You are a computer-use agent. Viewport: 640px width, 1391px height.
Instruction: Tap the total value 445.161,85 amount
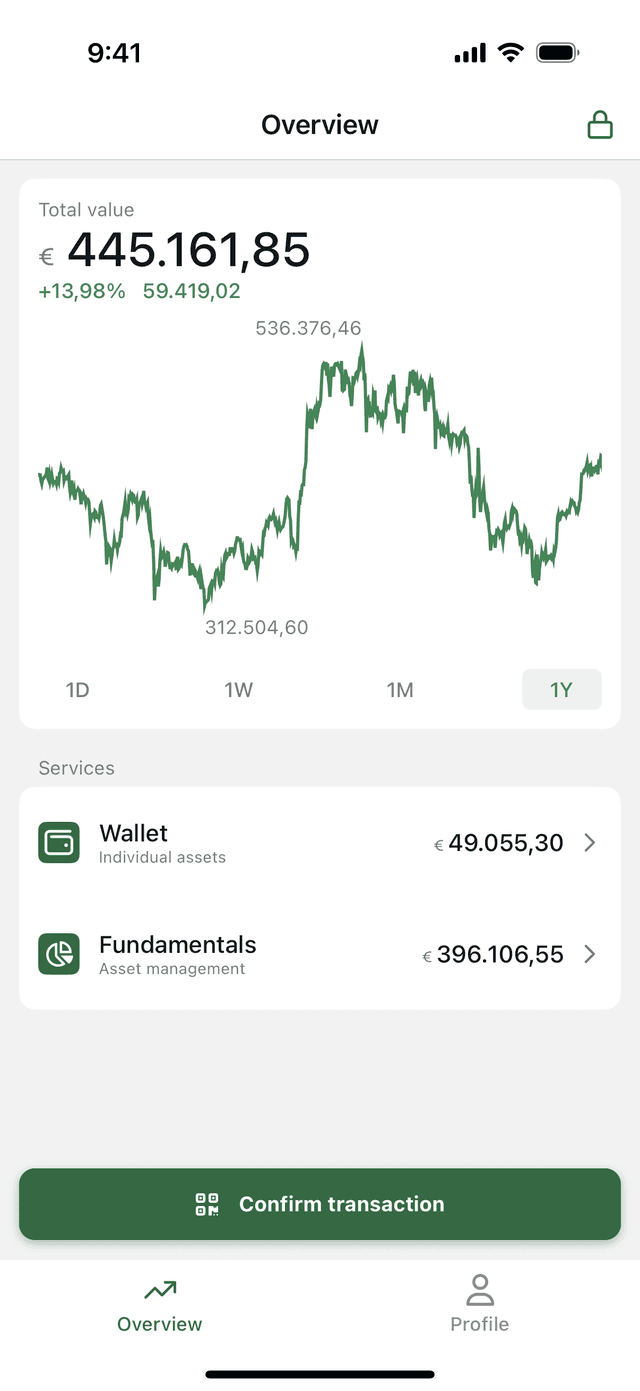[188, 250]
